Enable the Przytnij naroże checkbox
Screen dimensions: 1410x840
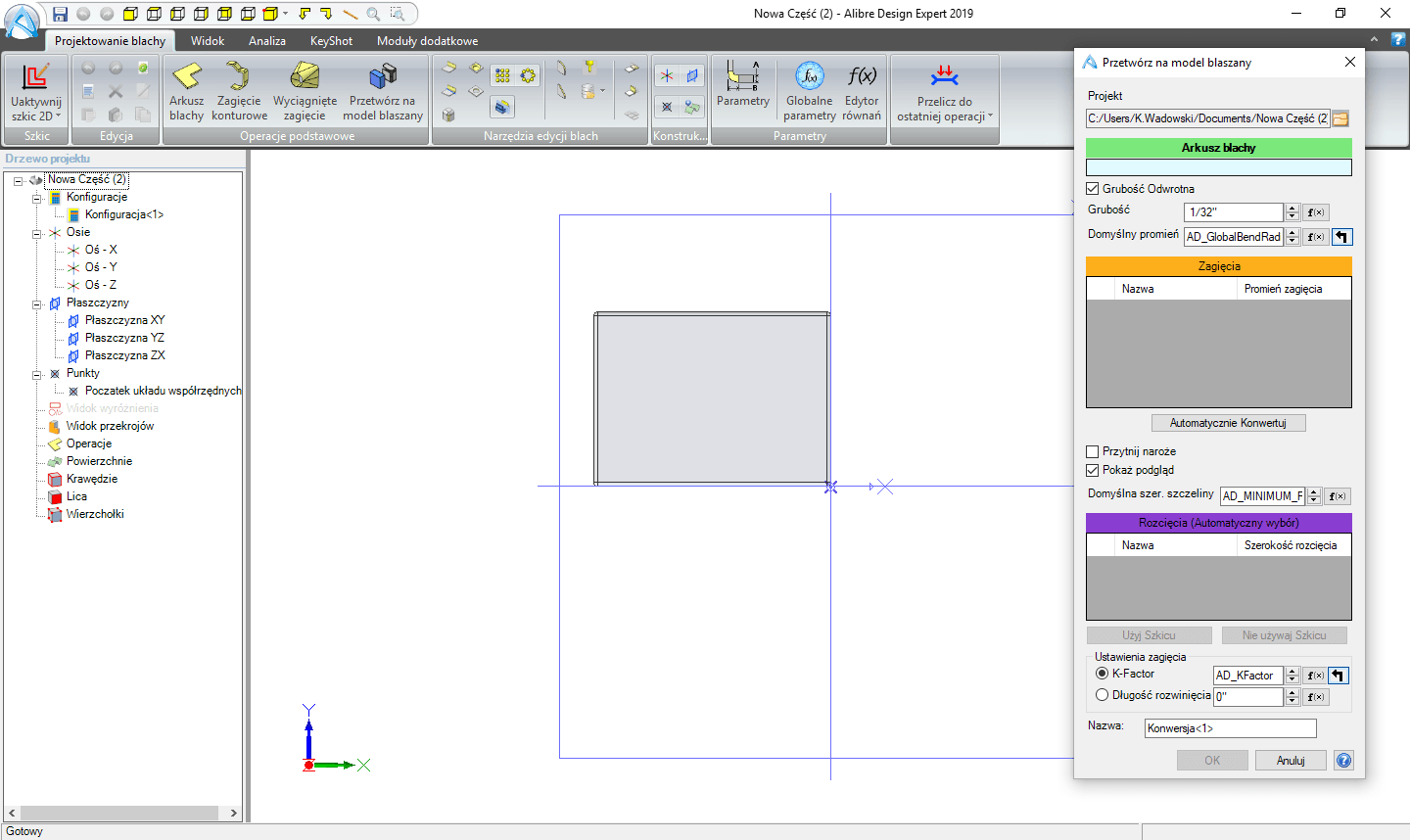tap(1092, 451)
